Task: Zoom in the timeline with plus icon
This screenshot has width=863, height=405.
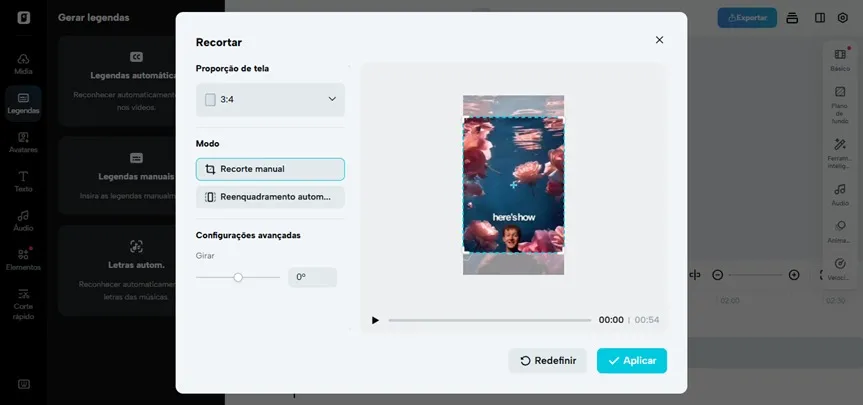Action: point(794,275)
